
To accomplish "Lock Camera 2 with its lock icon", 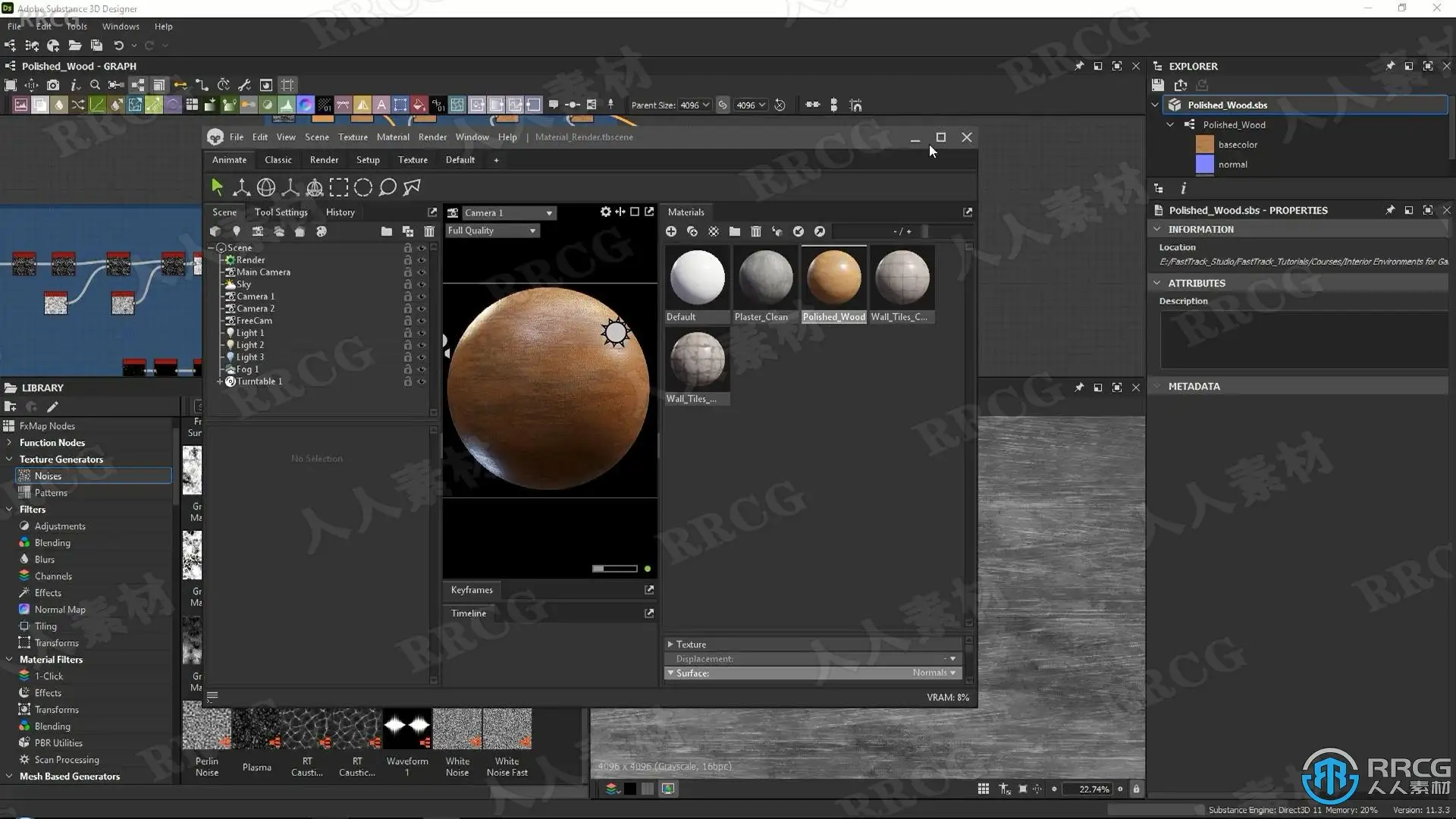I will pos(408,309).
